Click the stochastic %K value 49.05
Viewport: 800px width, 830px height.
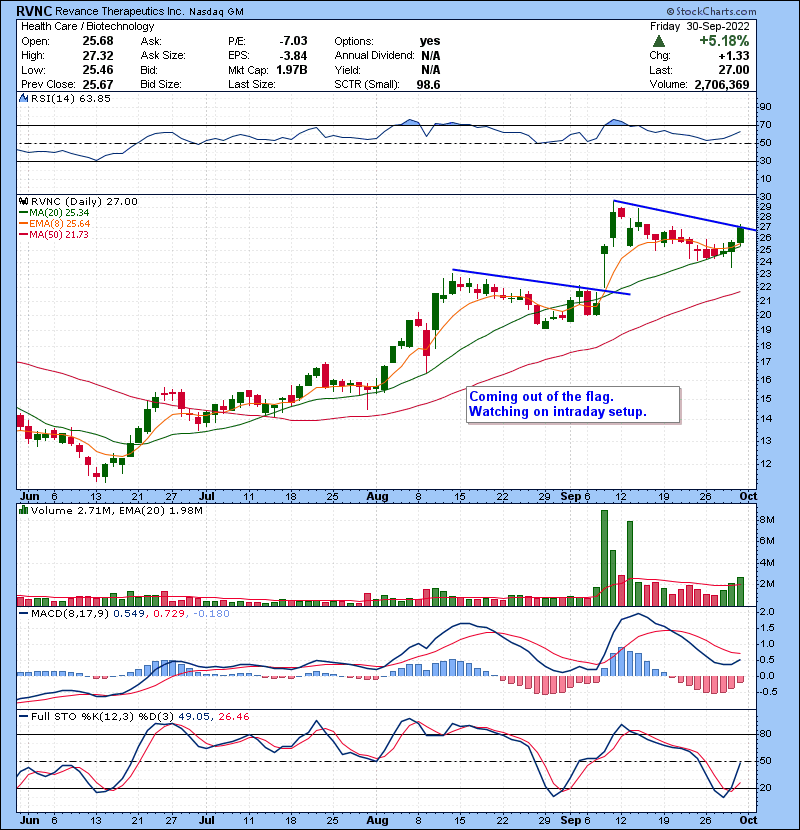193,717
